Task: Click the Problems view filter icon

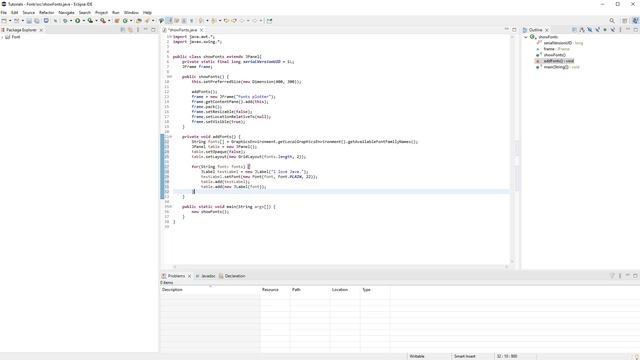Action: click(612, 276)
